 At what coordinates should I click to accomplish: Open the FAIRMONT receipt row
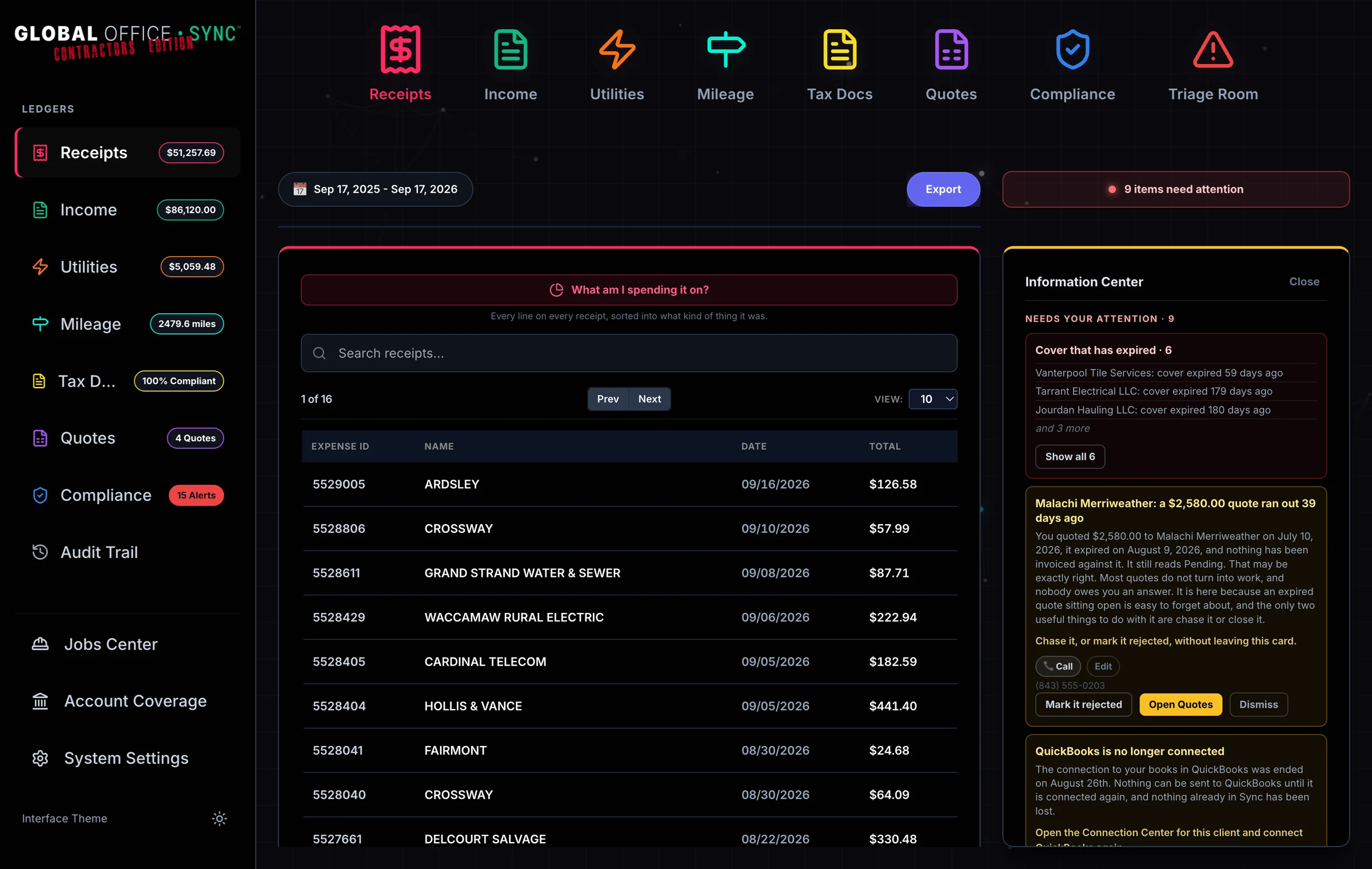click(629, 751)
